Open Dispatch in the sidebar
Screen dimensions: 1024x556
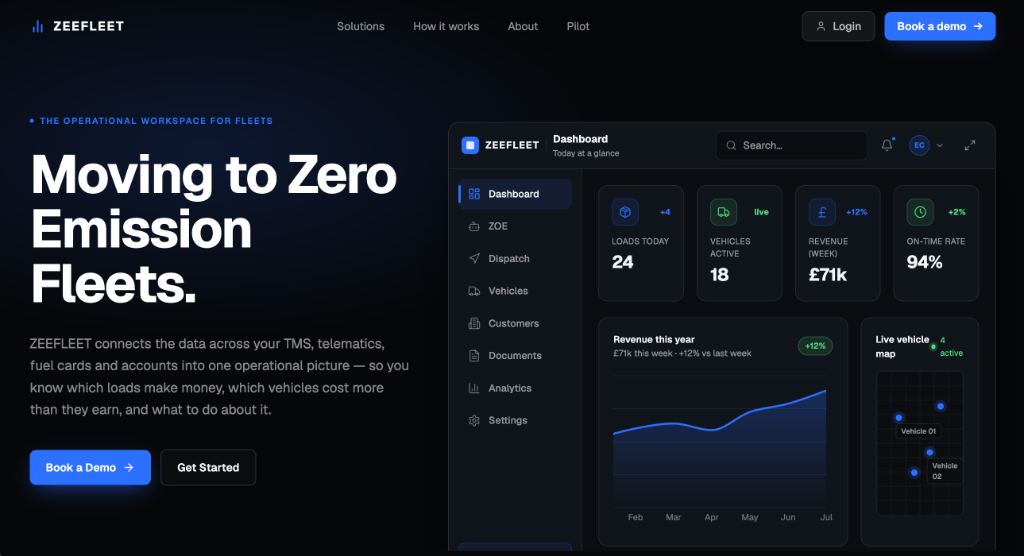(515, 259)
